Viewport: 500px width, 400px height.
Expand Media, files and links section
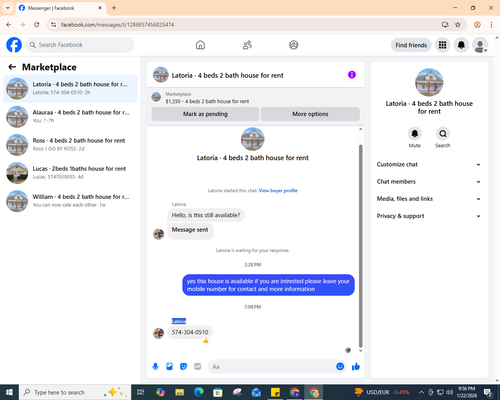pos(429,199)
